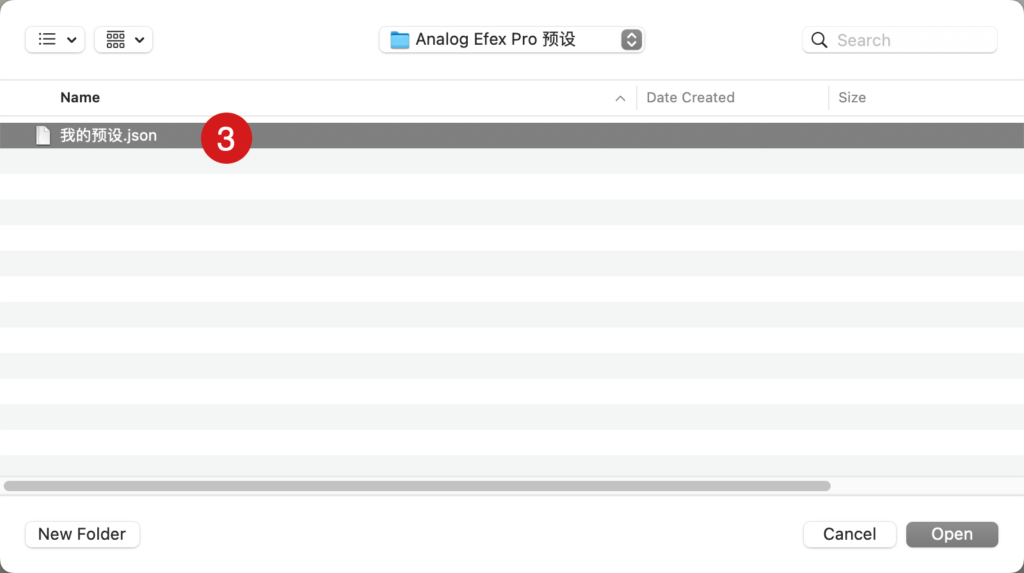Focus the Search input field

(x=899, y=40)
